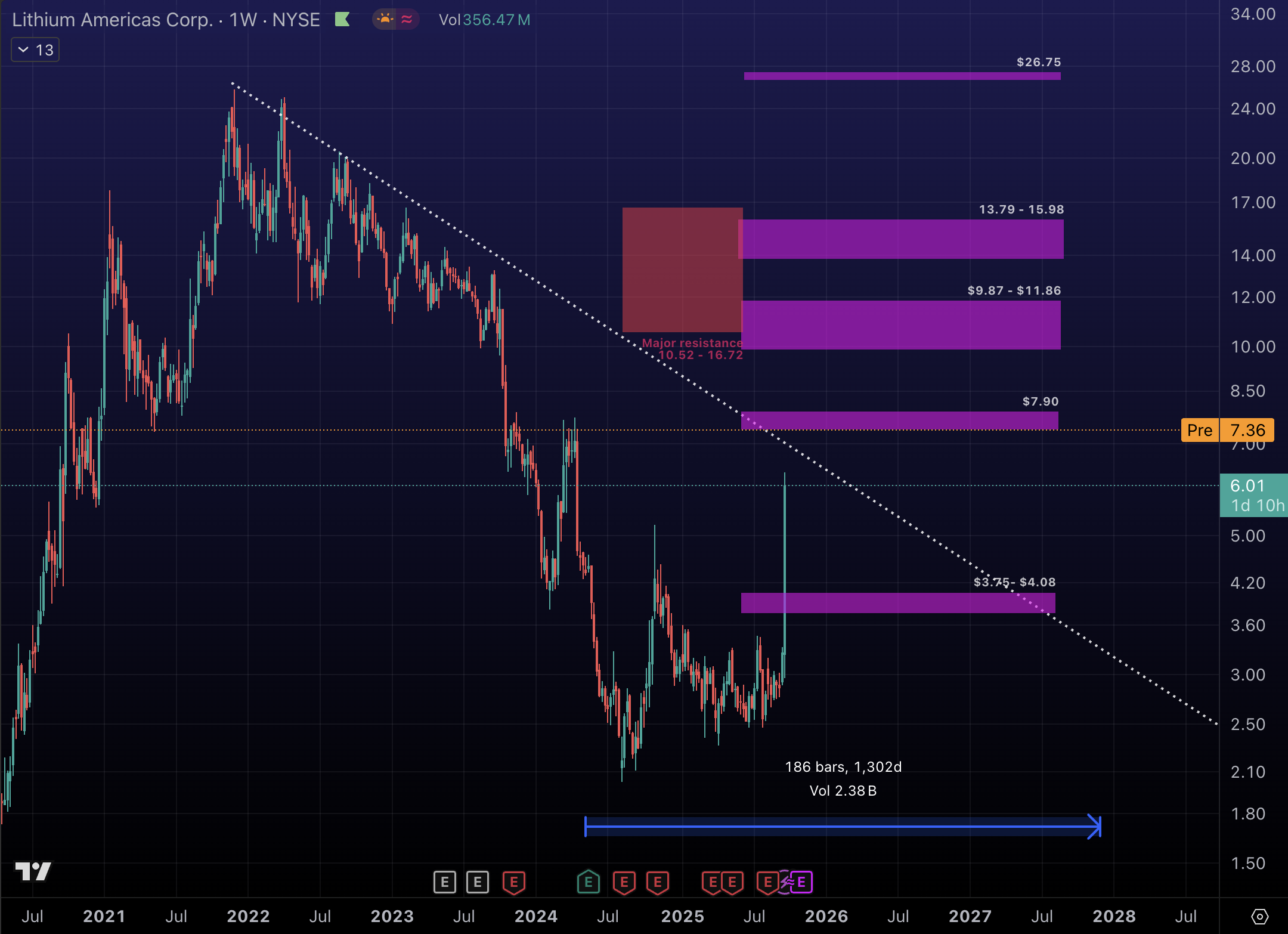Select the 13.79 - 15.98 purple zone

[902, 239]
